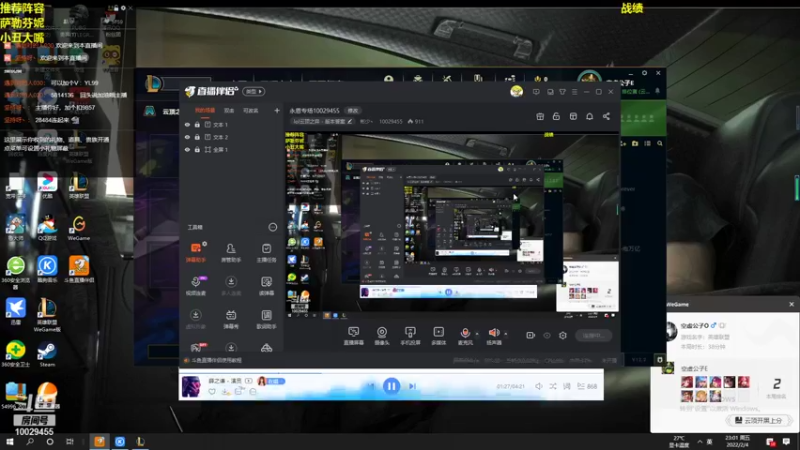This screenshot has width=800, height=450.
Task: Switch to the third scene tab
Action: [251, 110]
